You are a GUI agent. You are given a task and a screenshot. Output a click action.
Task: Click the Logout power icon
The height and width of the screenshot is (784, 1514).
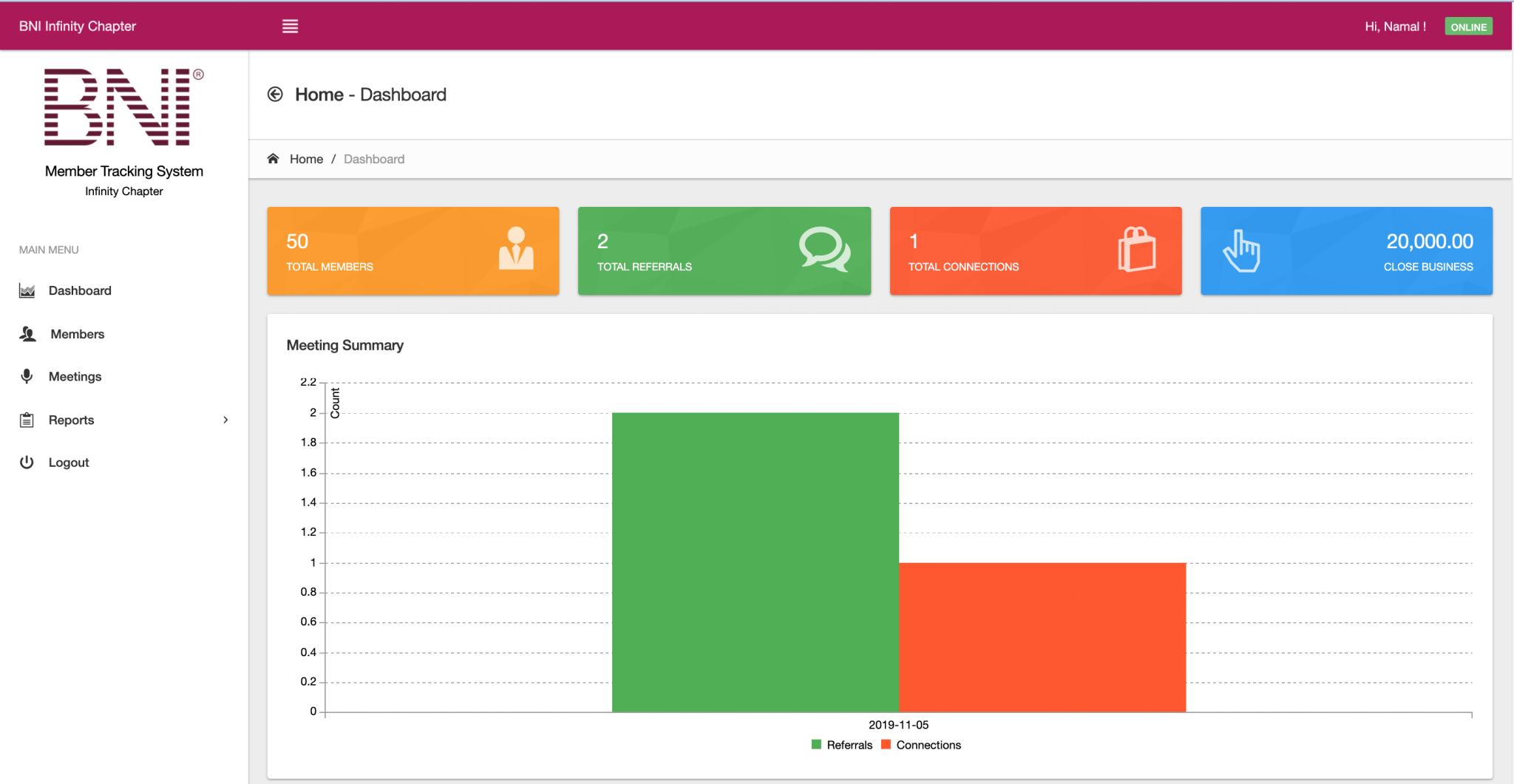[27, 463]
